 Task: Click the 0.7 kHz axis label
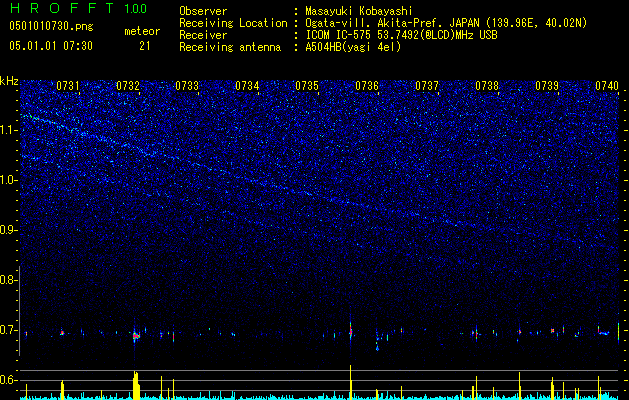8,330
